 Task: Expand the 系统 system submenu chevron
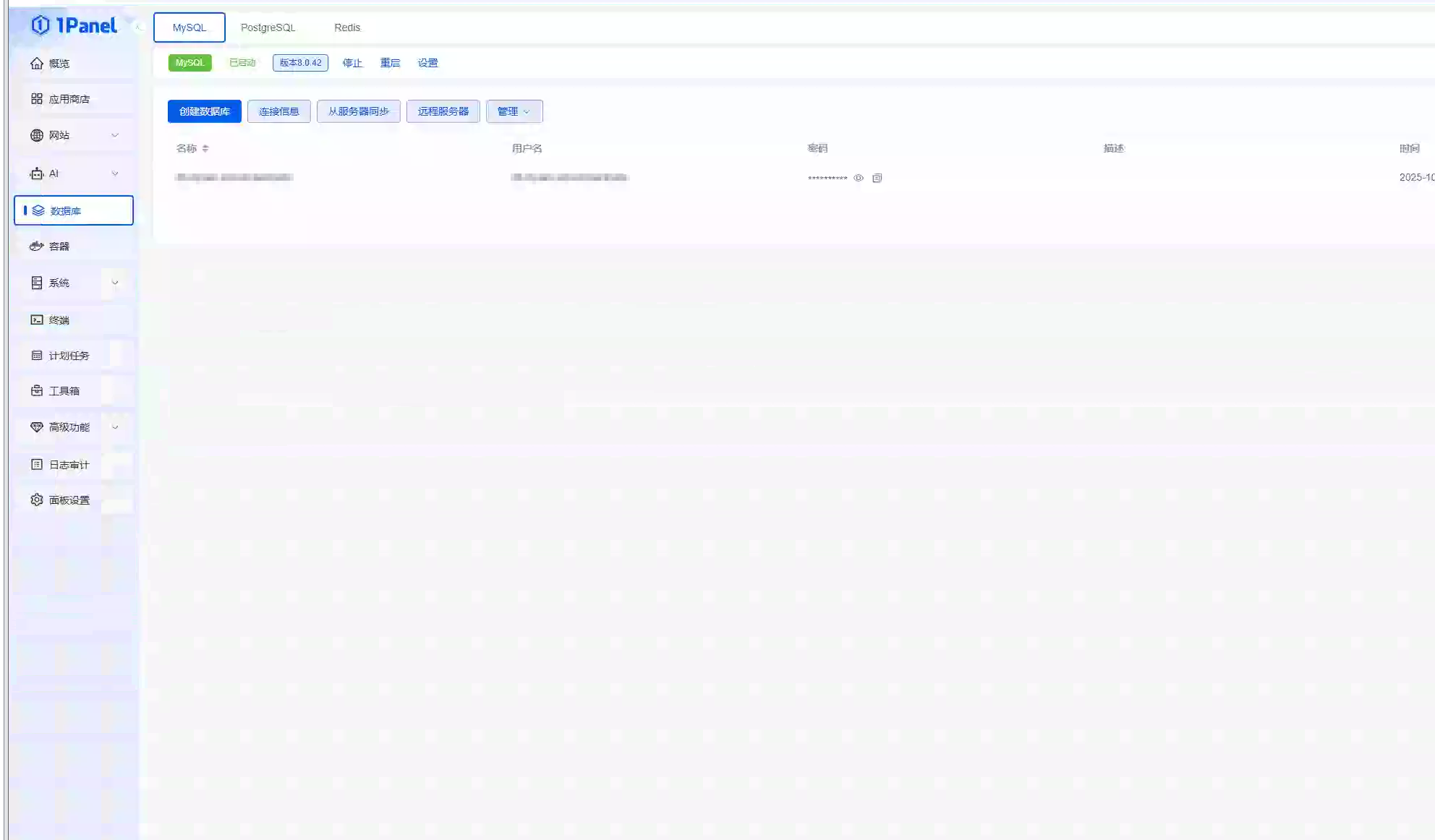pyautogui.click(x=114, y=283)
